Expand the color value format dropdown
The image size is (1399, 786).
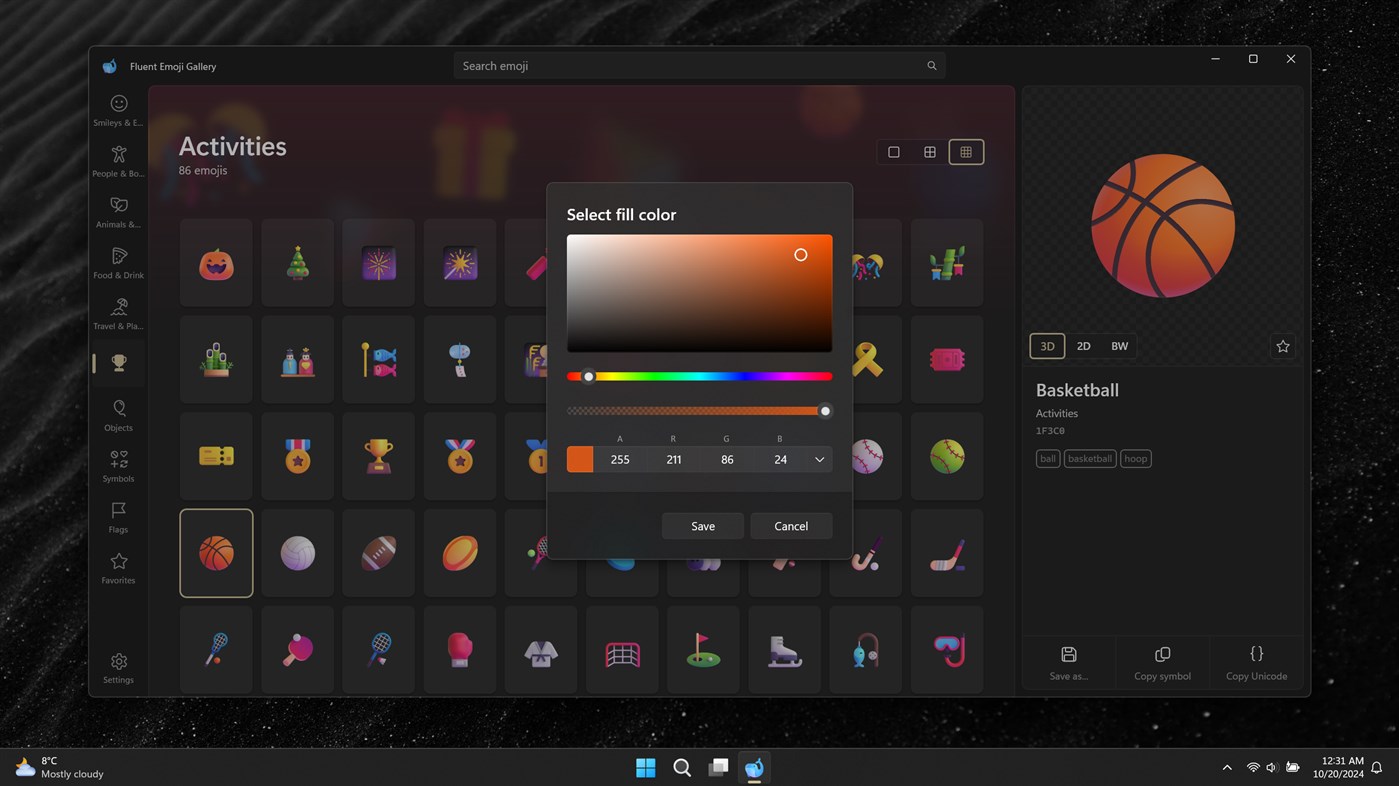point(819,459)
